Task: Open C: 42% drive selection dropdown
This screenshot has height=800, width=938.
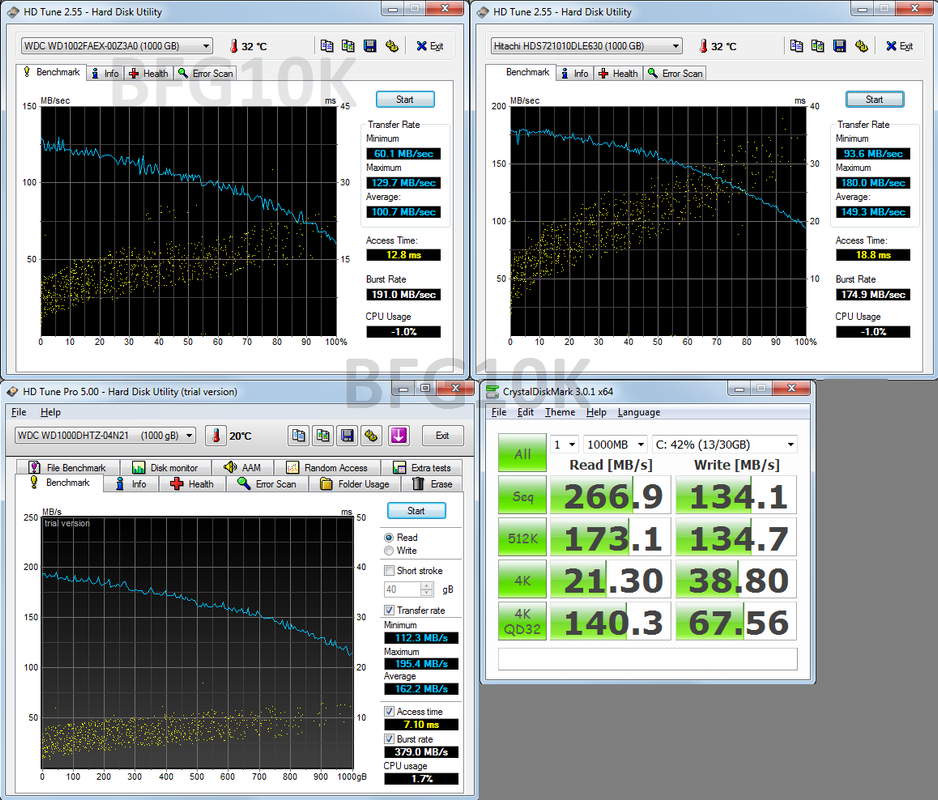Action: (725, 445)
